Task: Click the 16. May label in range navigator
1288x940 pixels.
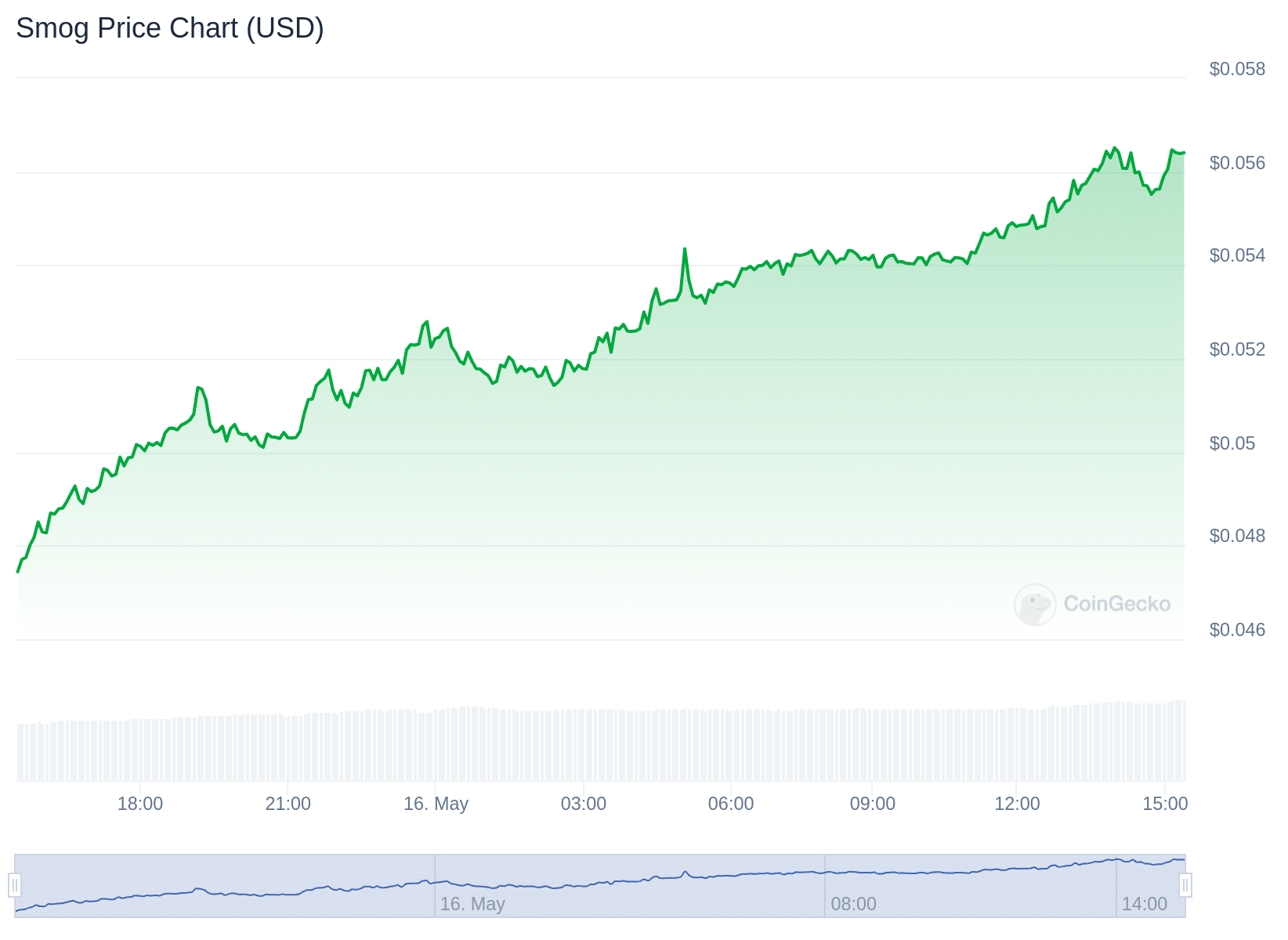Action: (x=472, y=904)
